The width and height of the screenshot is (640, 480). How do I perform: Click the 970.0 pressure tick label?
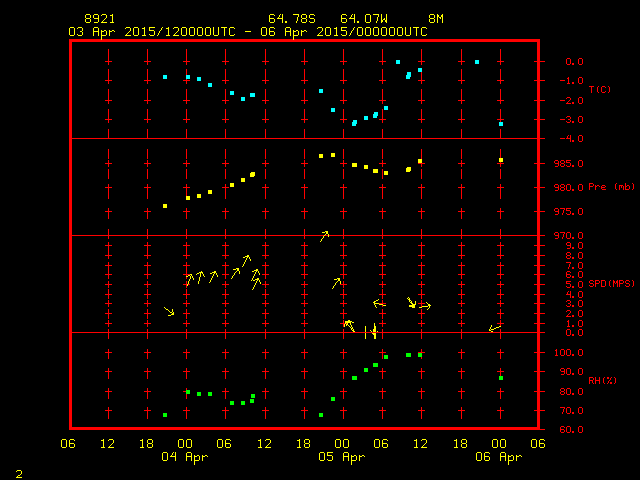pyautogui.click(x=567, y=235)
